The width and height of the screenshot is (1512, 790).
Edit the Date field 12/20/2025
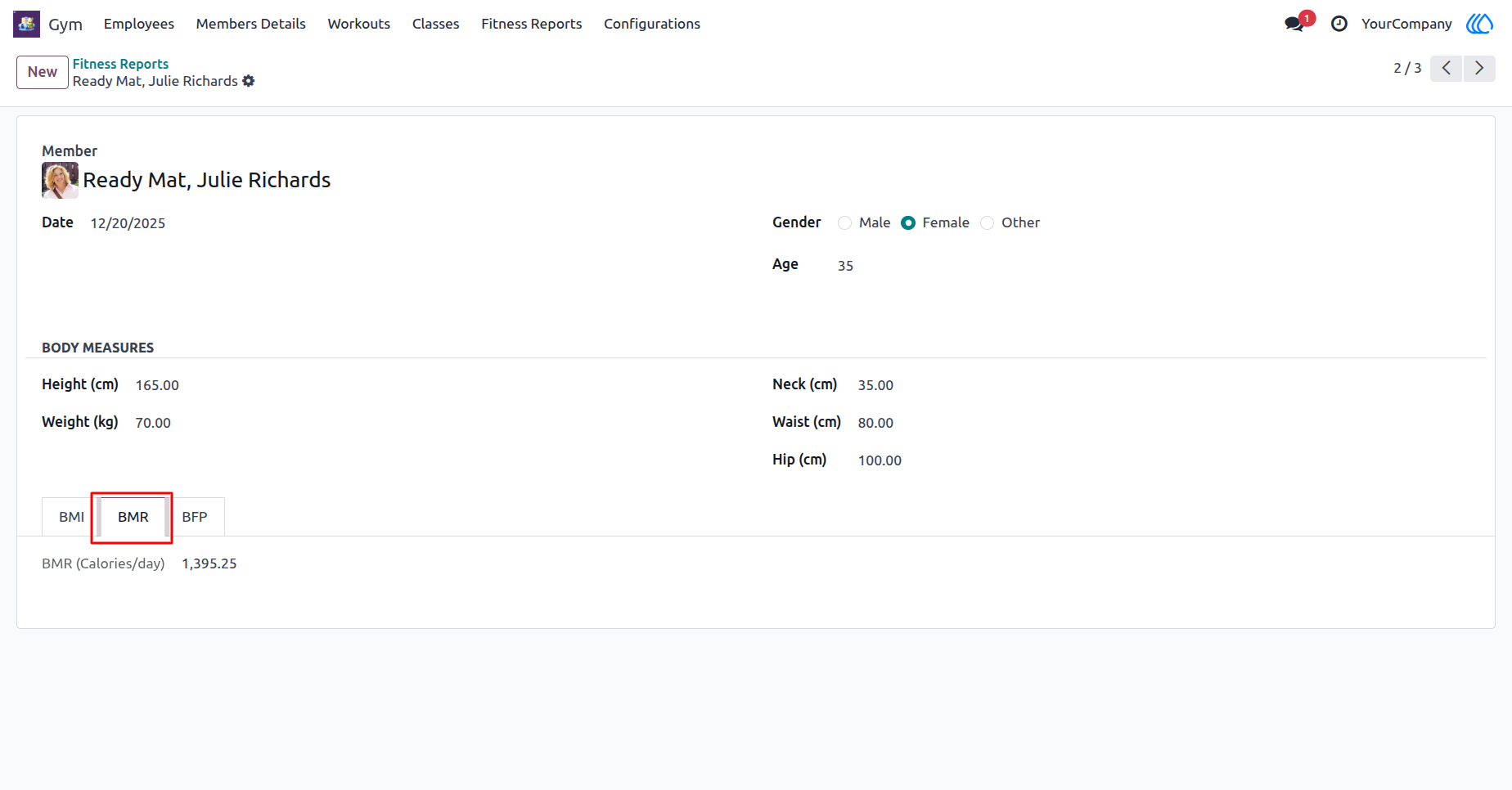[128, 223]
